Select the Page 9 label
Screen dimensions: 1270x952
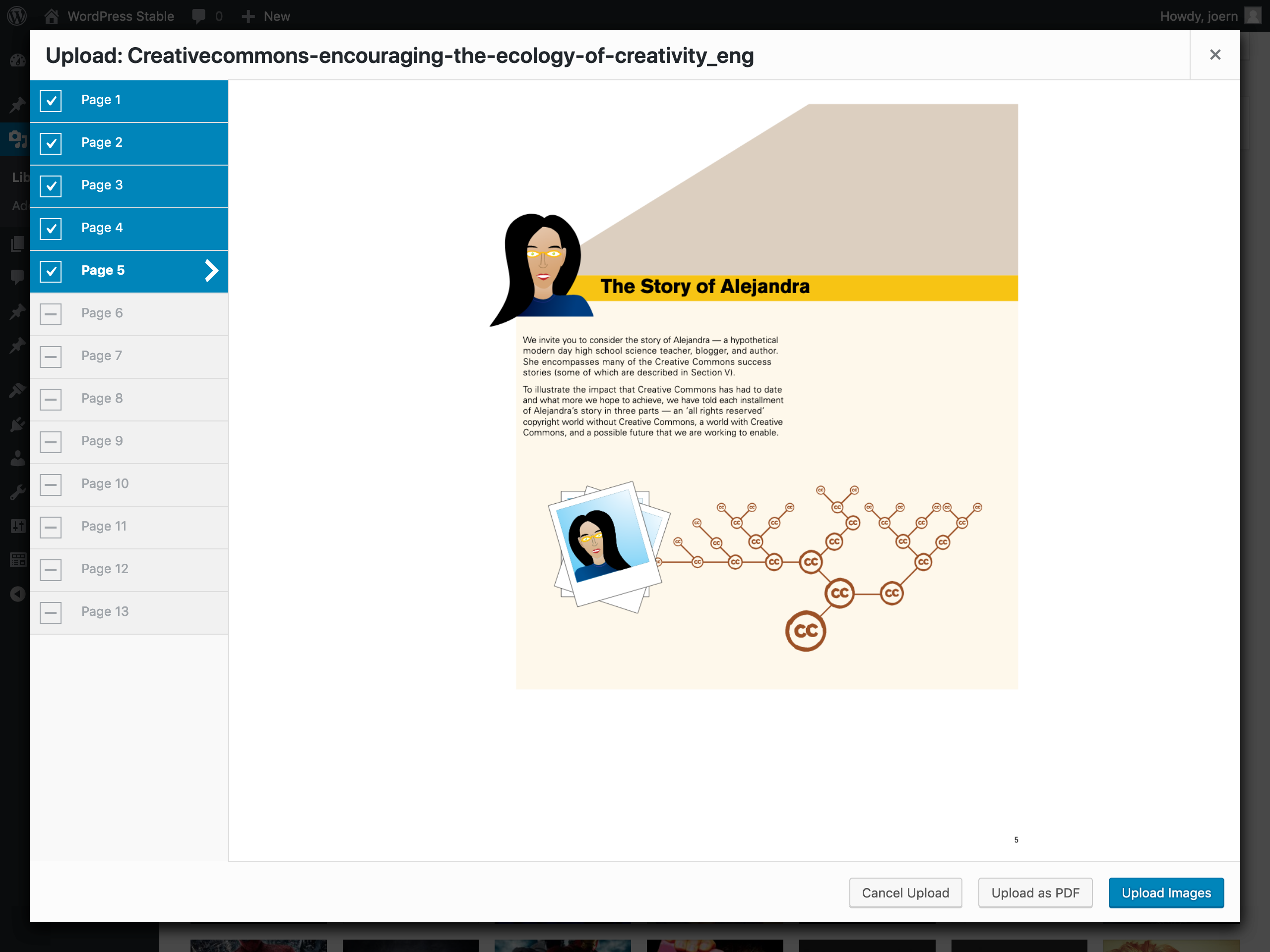[102, 441]
